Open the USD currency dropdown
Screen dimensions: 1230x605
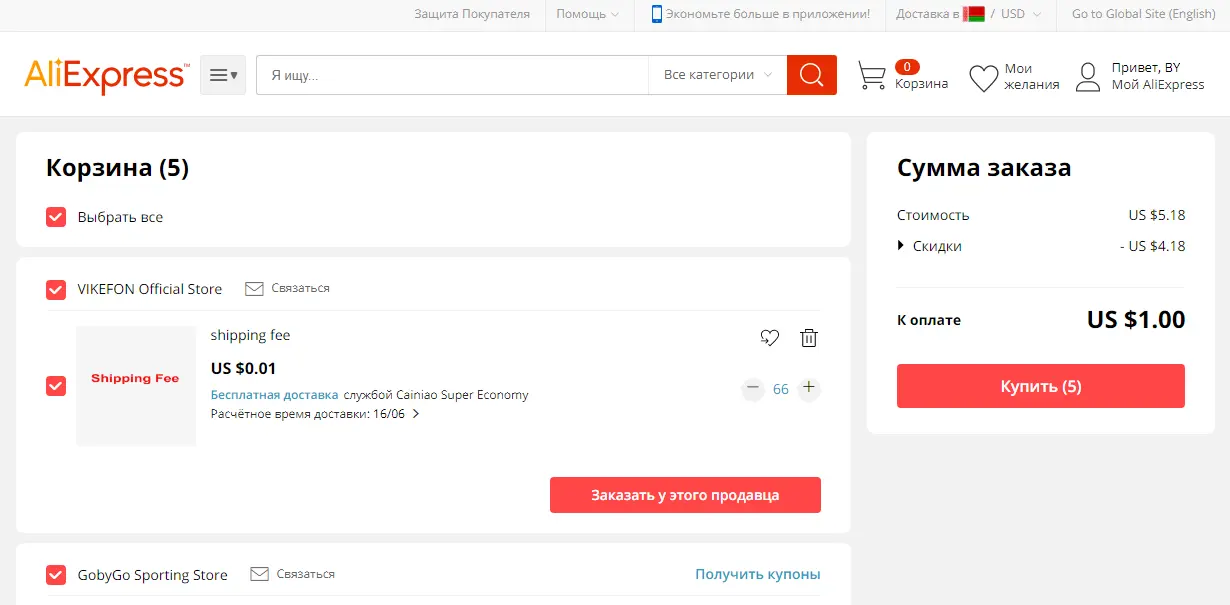pyautogui.click(x=1021, y=14)
